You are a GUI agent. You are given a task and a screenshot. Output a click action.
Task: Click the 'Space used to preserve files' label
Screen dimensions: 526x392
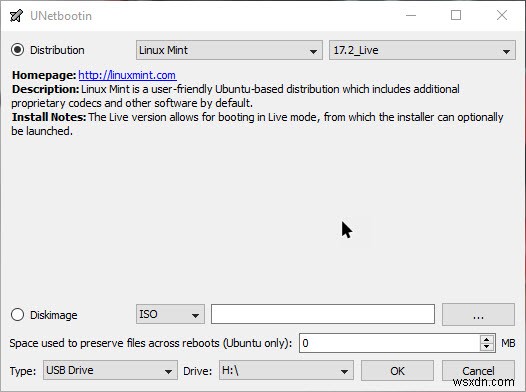point(151,343)
